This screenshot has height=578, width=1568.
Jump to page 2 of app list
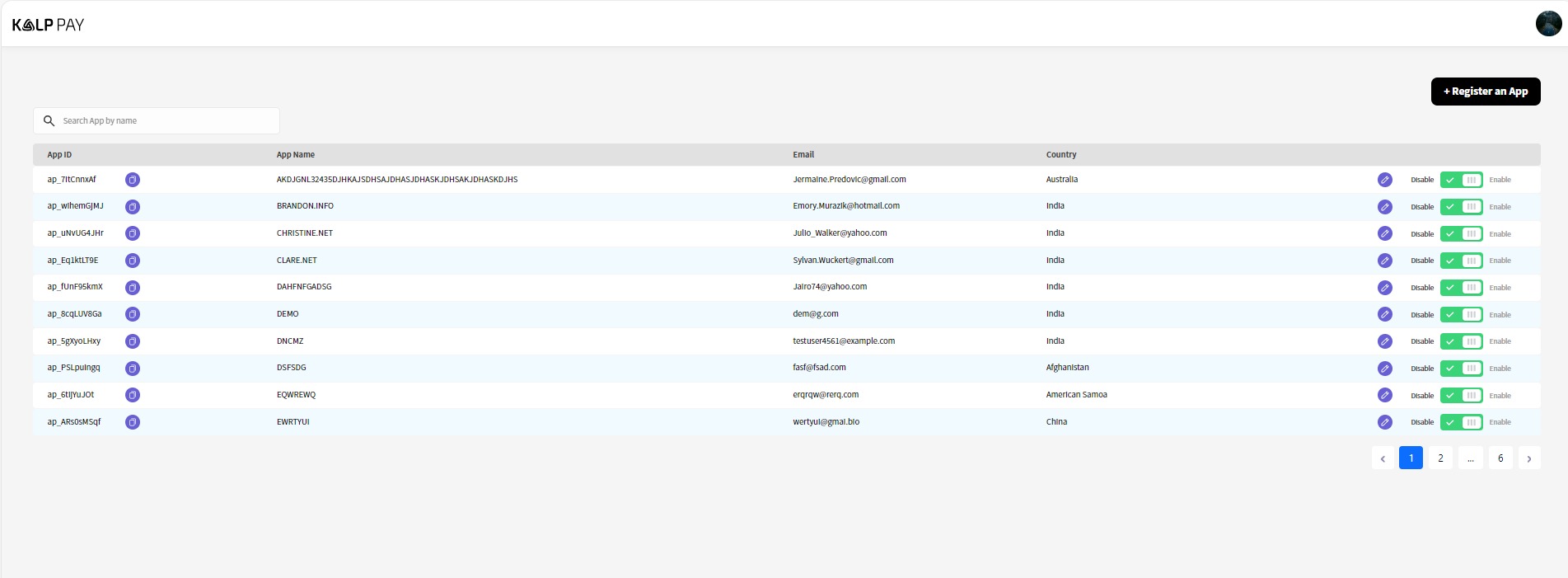pyautogui.click(x=1440, y=458)
